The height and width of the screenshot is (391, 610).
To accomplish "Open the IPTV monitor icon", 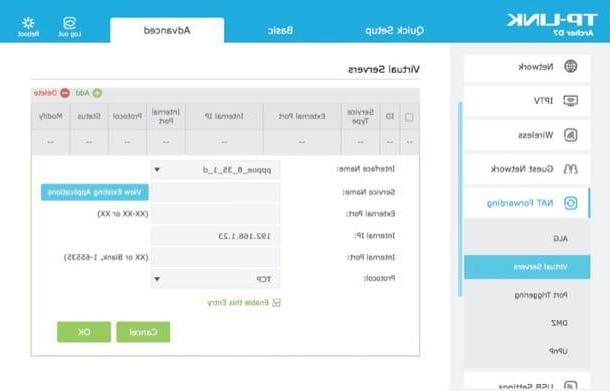I will (x=570, y=101).
